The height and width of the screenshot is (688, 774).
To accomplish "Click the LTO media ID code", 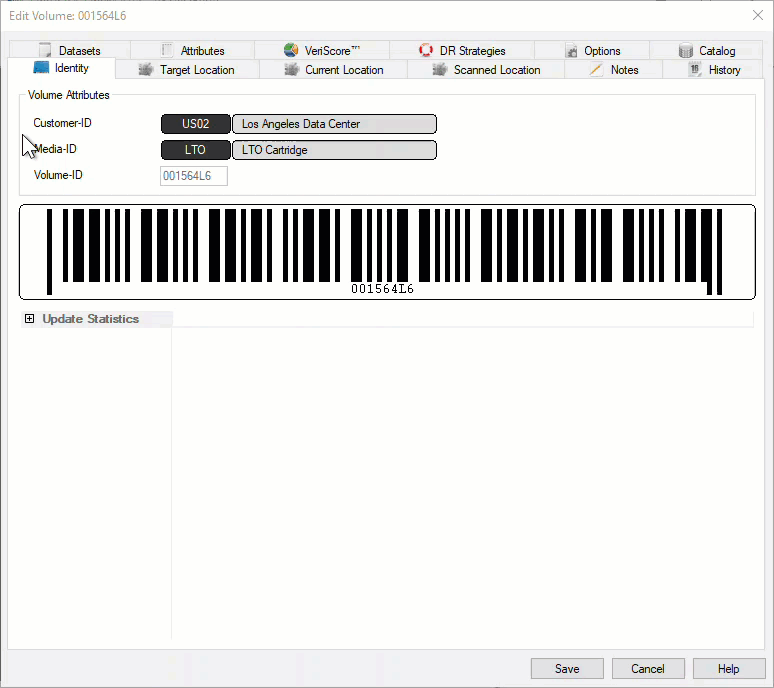I will click(x=195, y=150).
